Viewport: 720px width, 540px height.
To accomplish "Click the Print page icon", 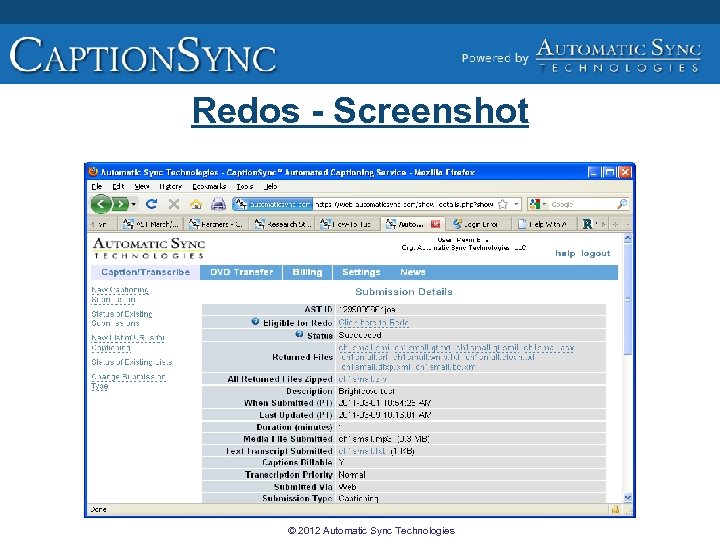I will pos(218,204).
